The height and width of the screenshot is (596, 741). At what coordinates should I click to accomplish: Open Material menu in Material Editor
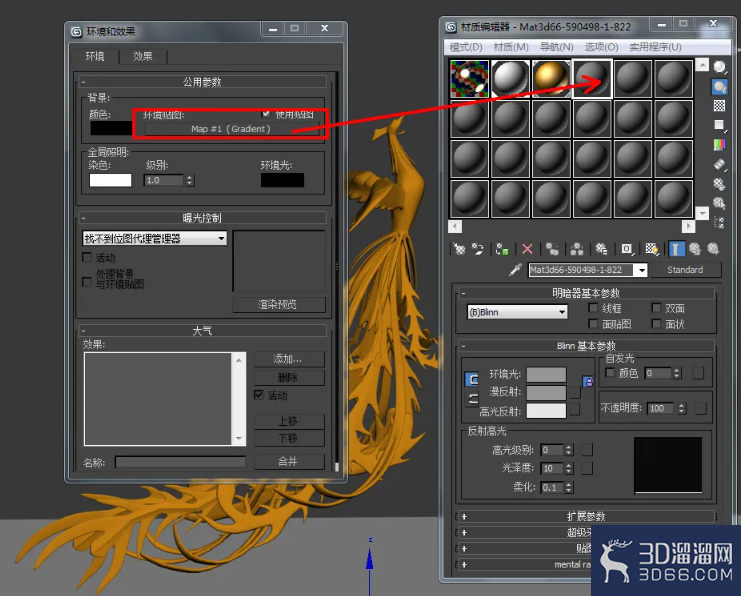(511, 47)
